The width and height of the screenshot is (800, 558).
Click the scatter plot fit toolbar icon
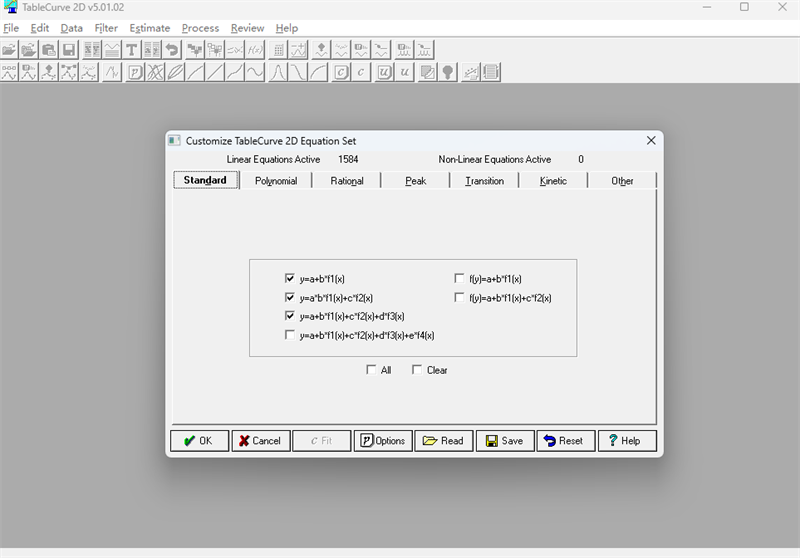point(471,72)
